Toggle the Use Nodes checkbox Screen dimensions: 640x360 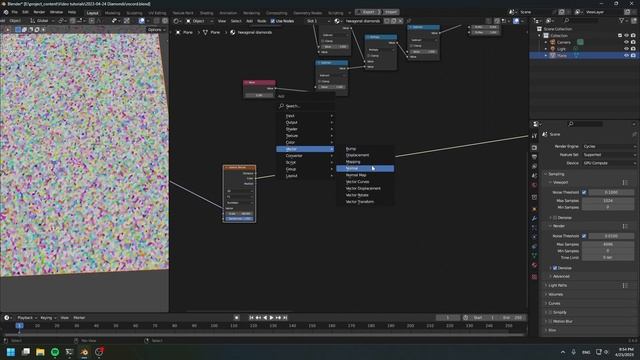pos(273,21)
